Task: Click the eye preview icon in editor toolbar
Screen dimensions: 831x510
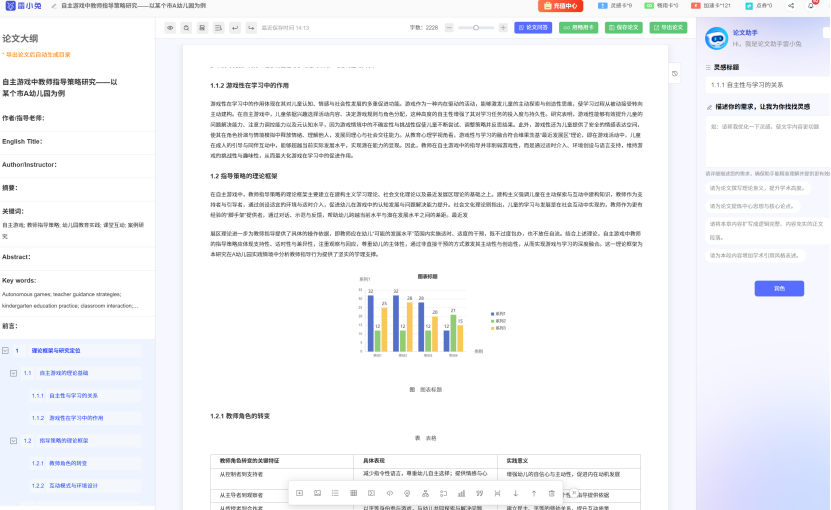Action: [x=170, y=28]
